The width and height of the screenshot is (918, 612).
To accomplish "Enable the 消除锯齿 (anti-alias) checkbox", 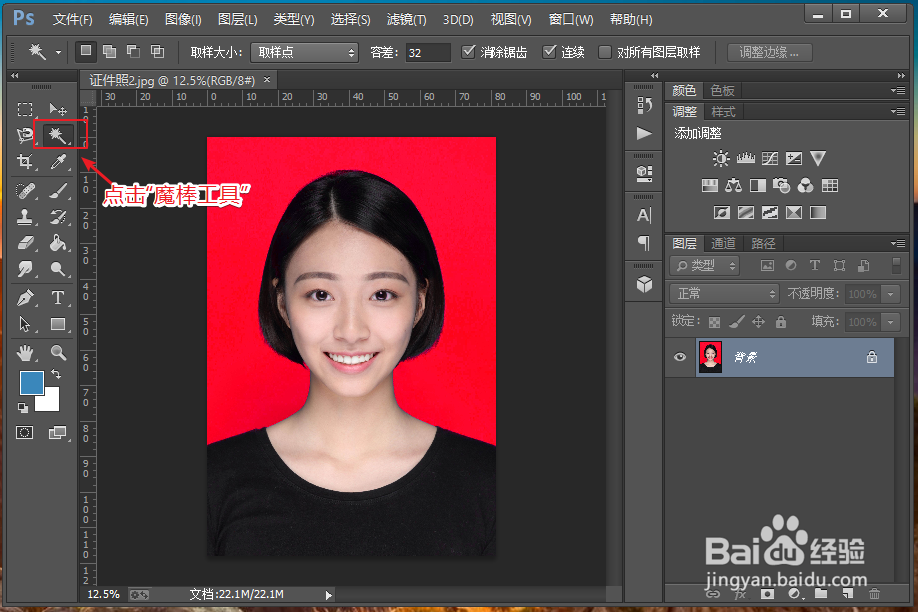I will coord(468,52).
